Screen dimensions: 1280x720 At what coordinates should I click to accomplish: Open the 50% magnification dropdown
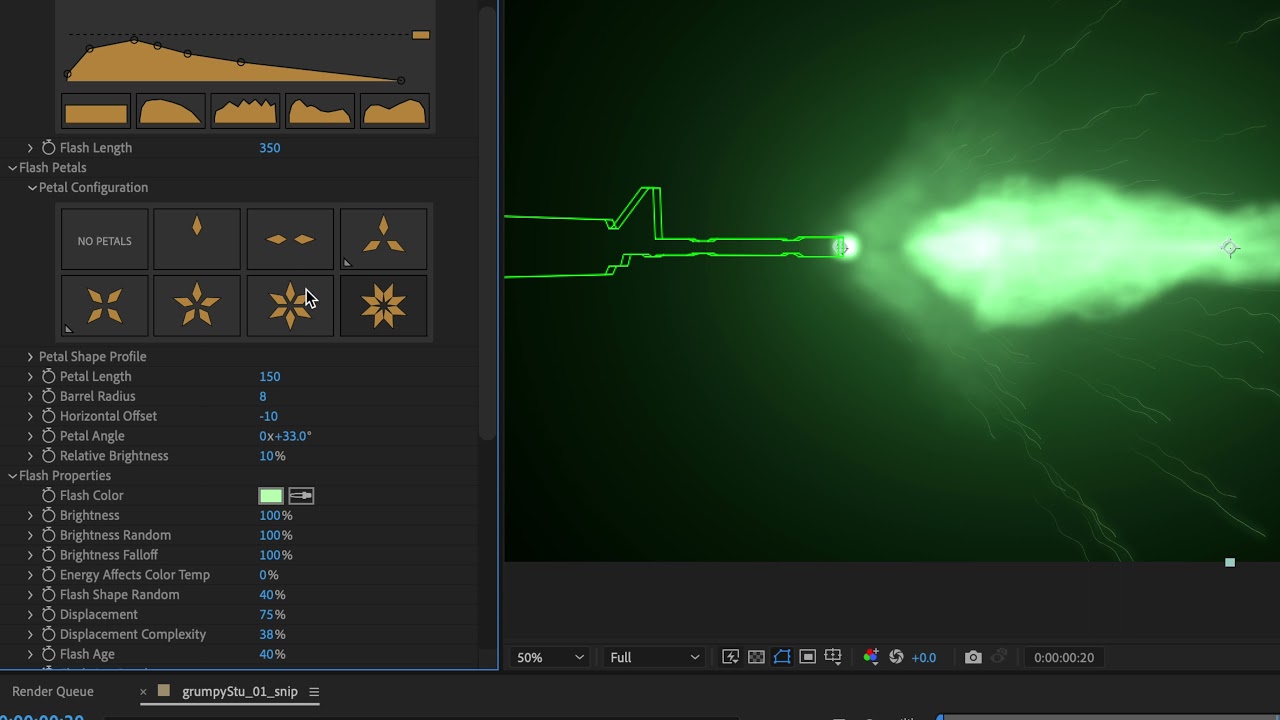coord(549,657)
